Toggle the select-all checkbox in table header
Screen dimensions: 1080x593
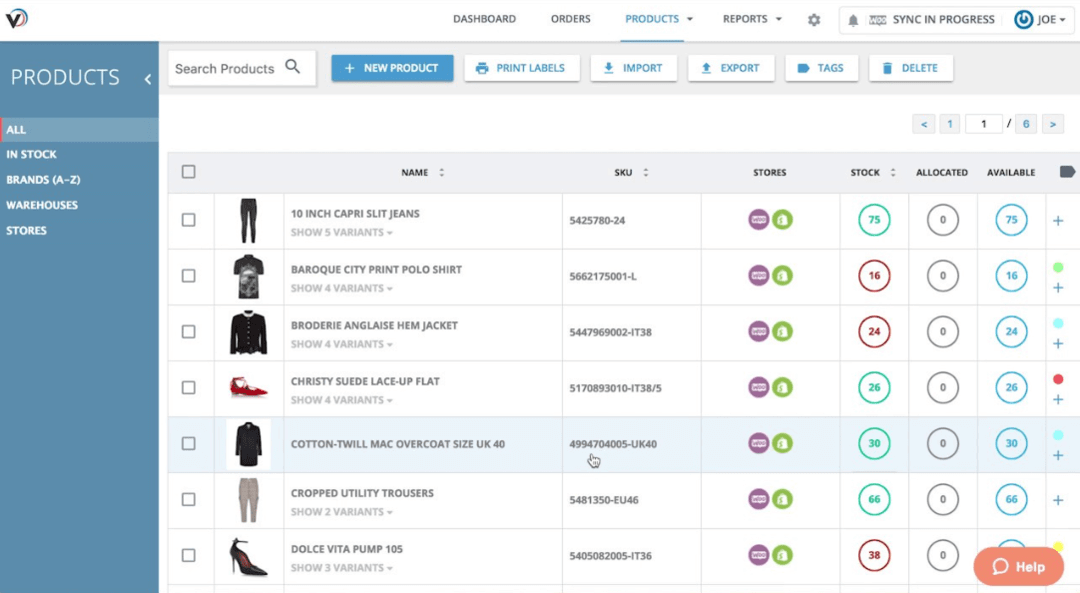pyautogui.click(x=188, y=171)
